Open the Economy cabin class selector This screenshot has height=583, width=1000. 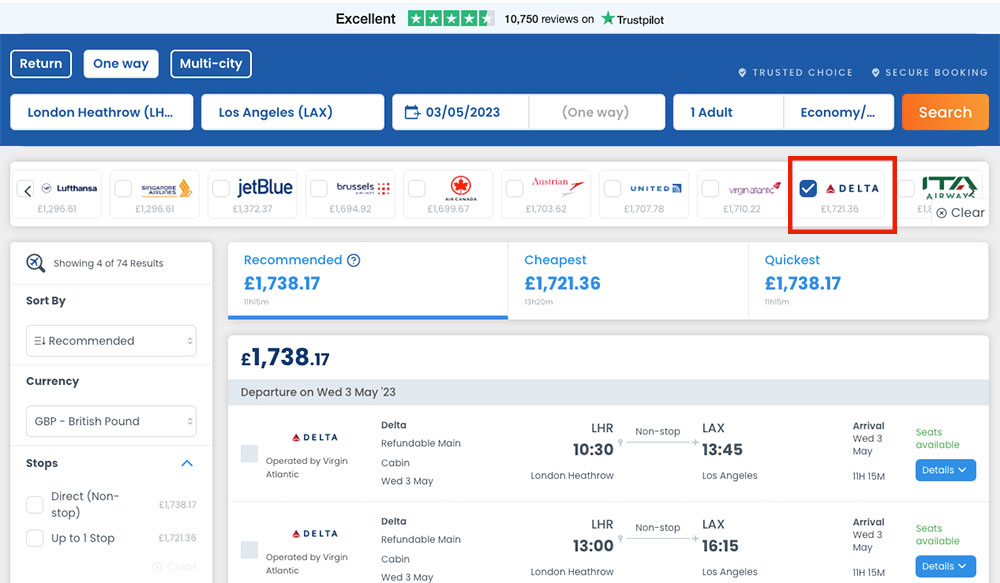point(838,112)
